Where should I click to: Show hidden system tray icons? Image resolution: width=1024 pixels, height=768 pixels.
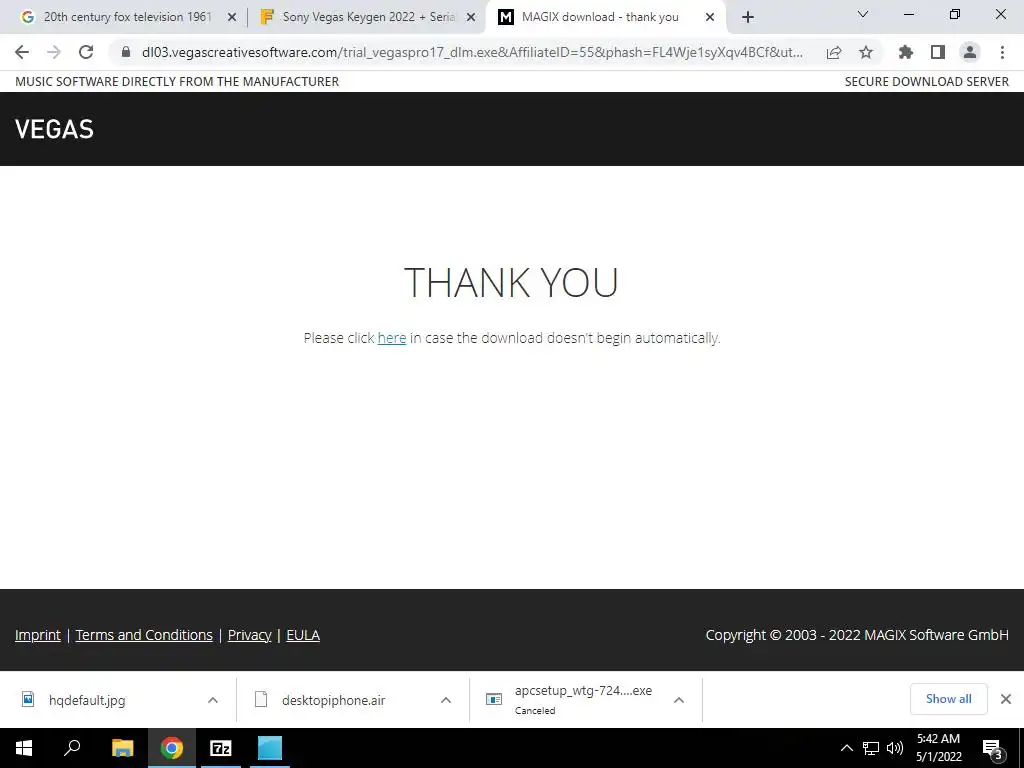(x=846, y=748)
